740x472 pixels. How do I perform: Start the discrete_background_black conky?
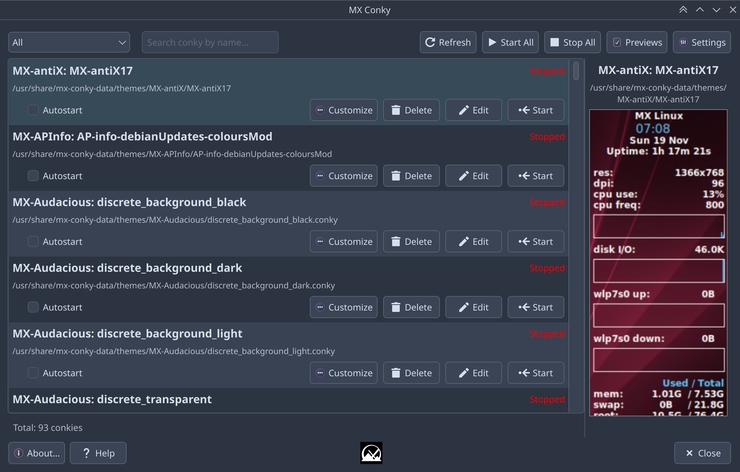[535, 242]
